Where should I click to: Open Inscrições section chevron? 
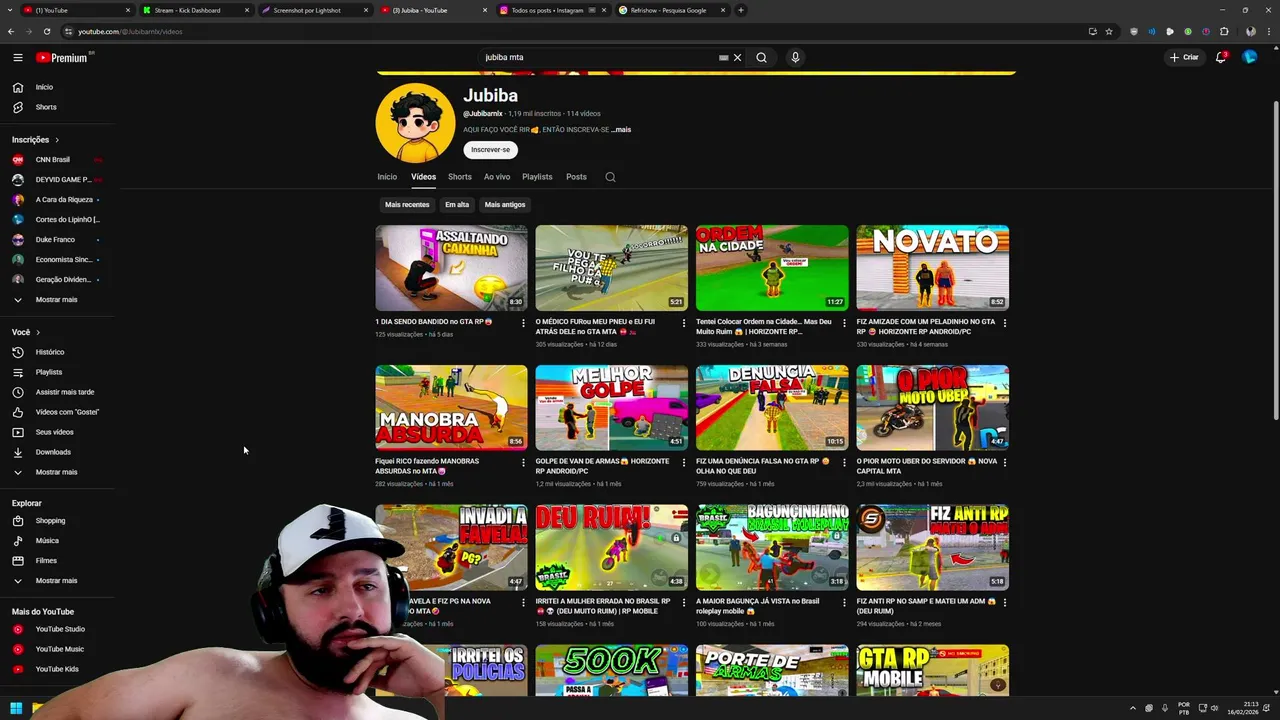point(57,140)
